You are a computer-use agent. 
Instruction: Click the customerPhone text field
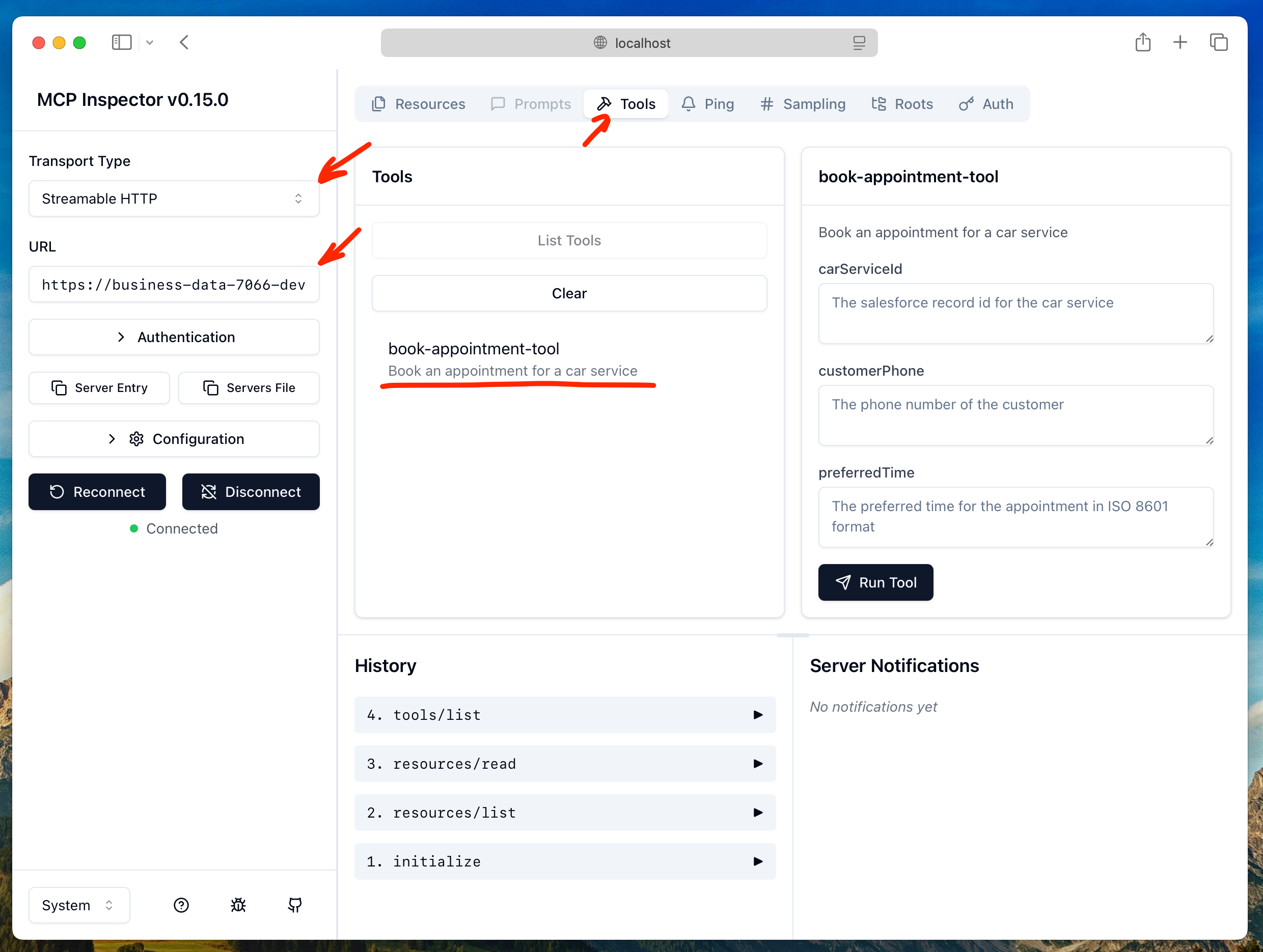click(x=1016, y=415)
